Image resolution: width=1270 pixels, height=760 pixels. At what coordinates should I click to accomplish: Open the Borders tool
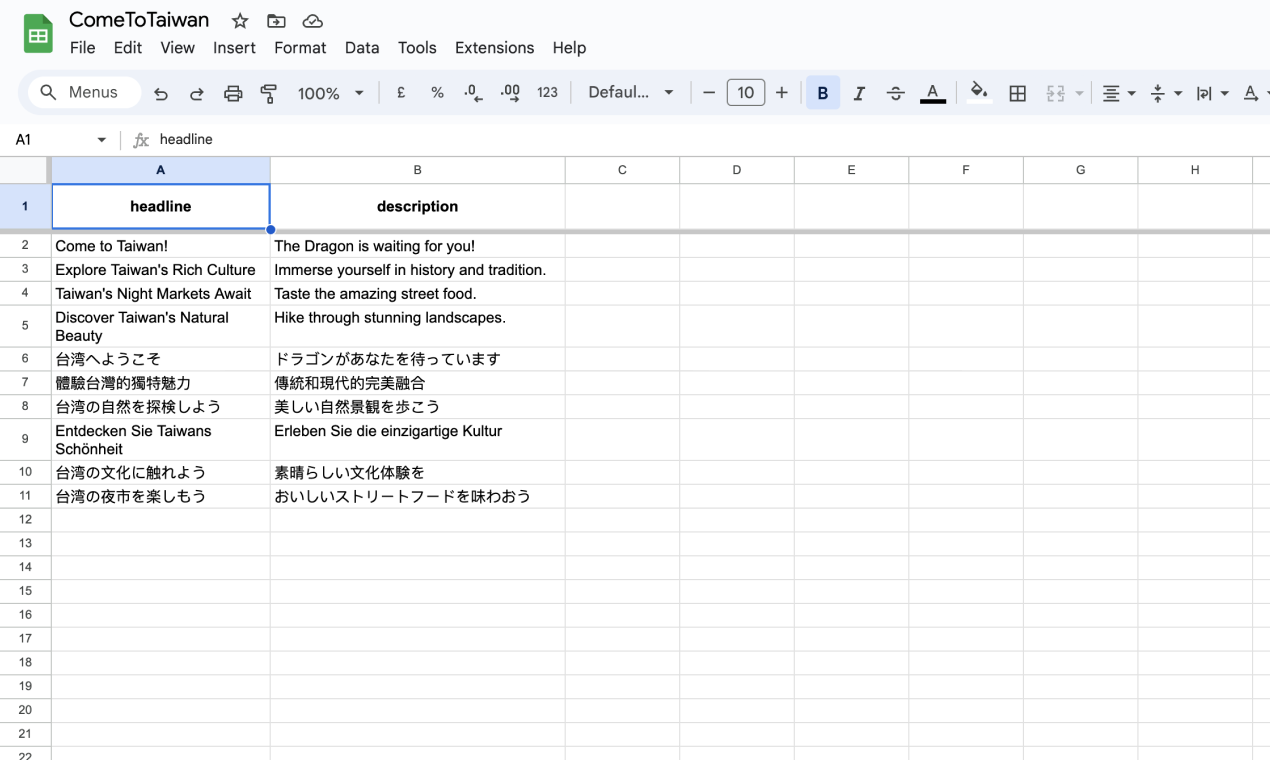tap(1018, 93)
